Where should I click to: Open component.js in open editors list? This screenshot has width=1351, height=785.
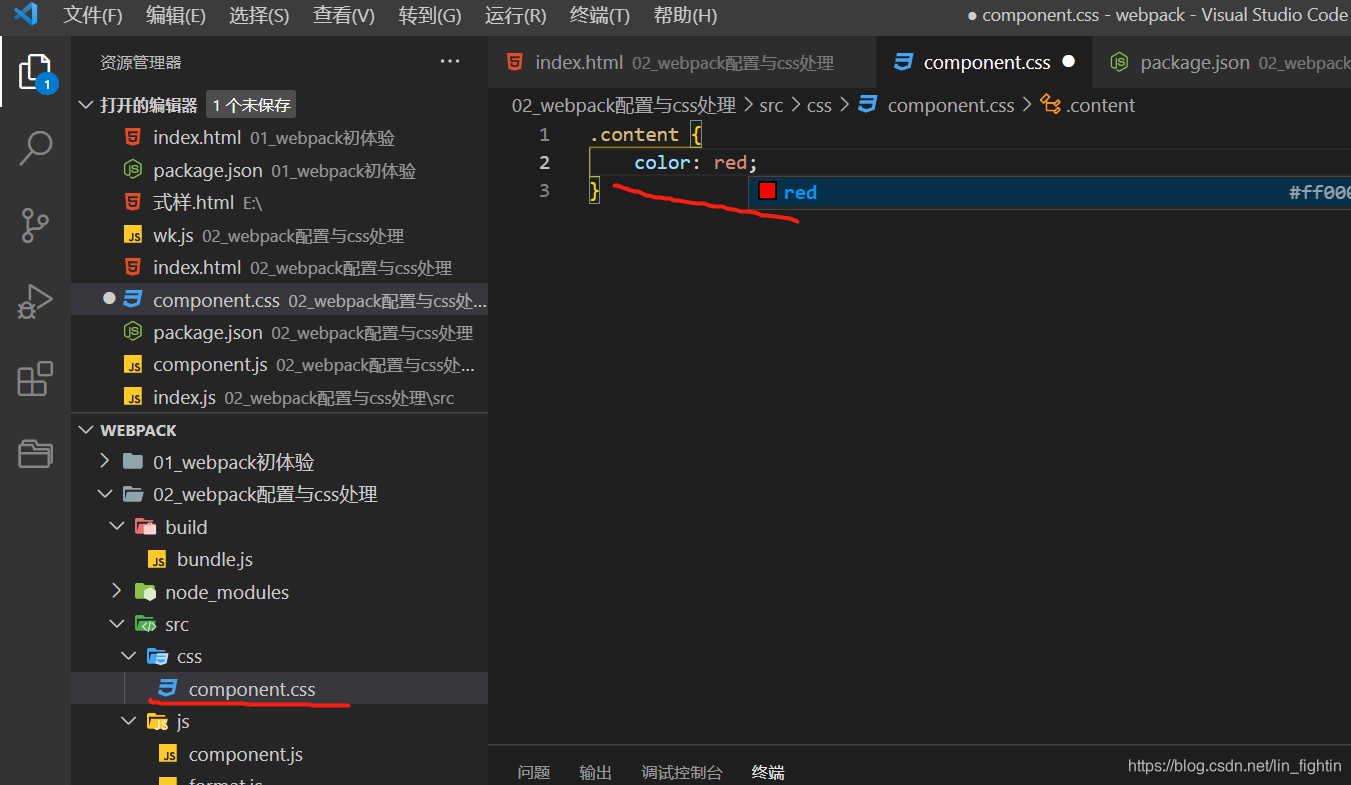point(280,365)
